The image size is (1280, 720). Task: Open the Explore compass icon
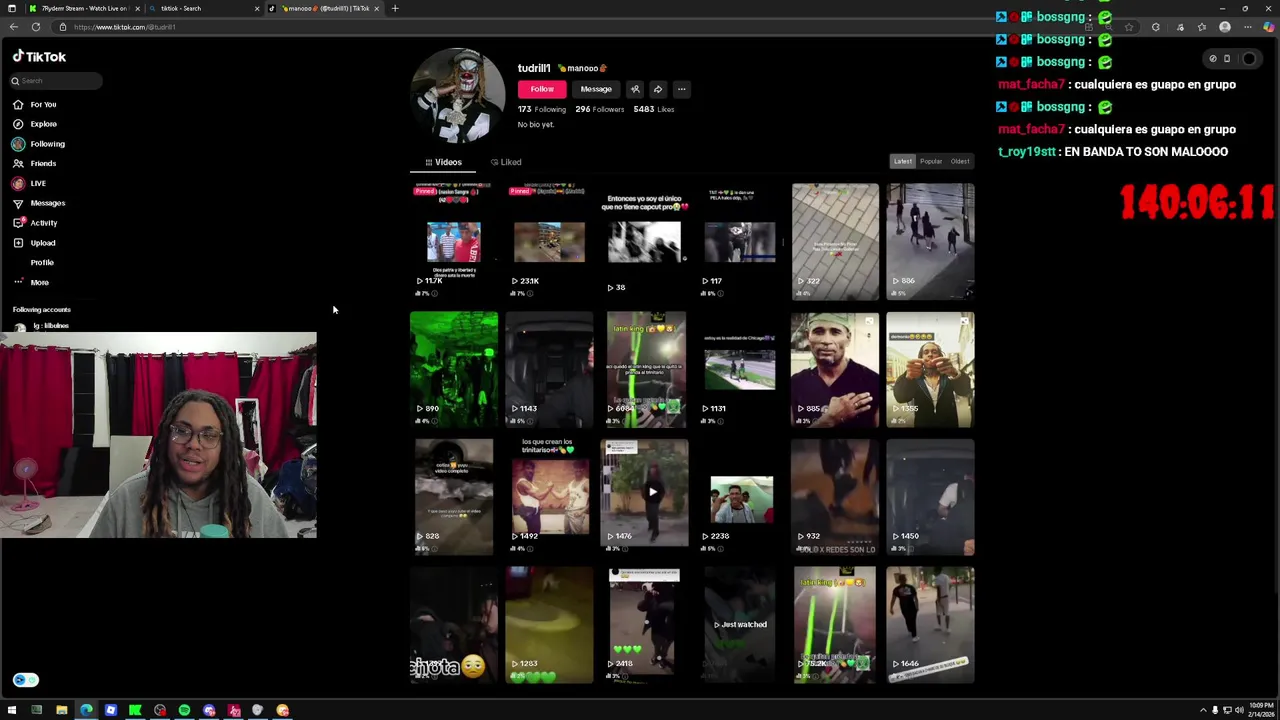point(18,124)
